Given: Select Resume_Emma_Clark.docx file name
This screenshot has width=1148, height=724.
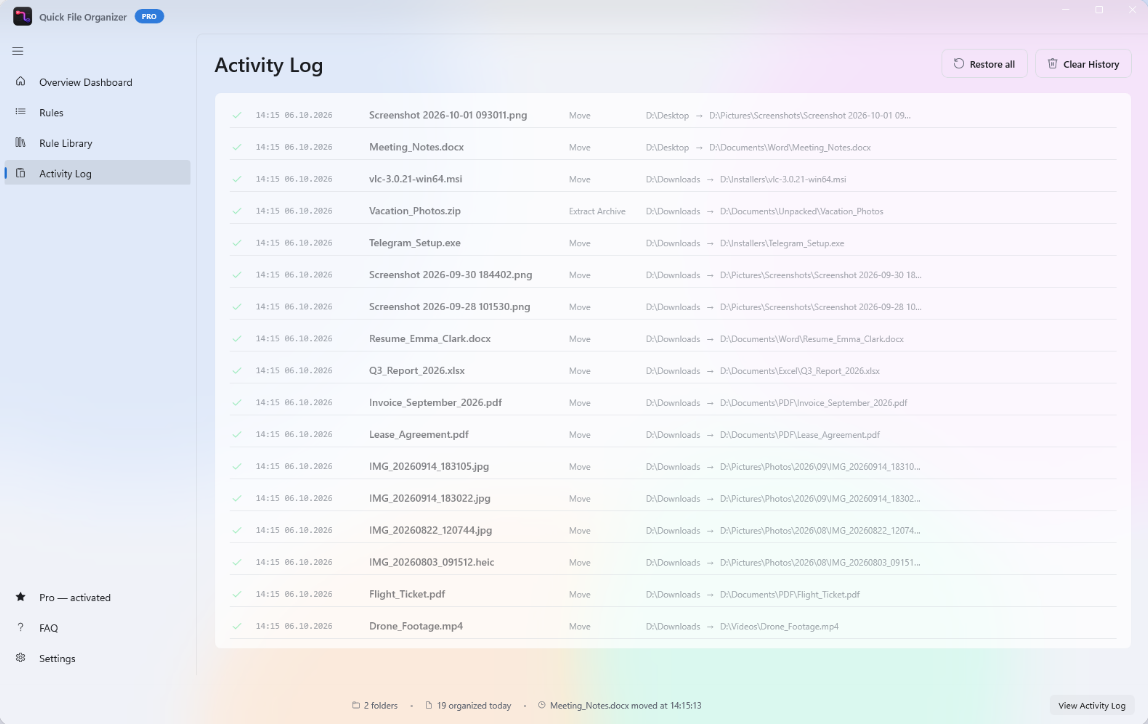Looking at the screenshot, I should 430,338.
